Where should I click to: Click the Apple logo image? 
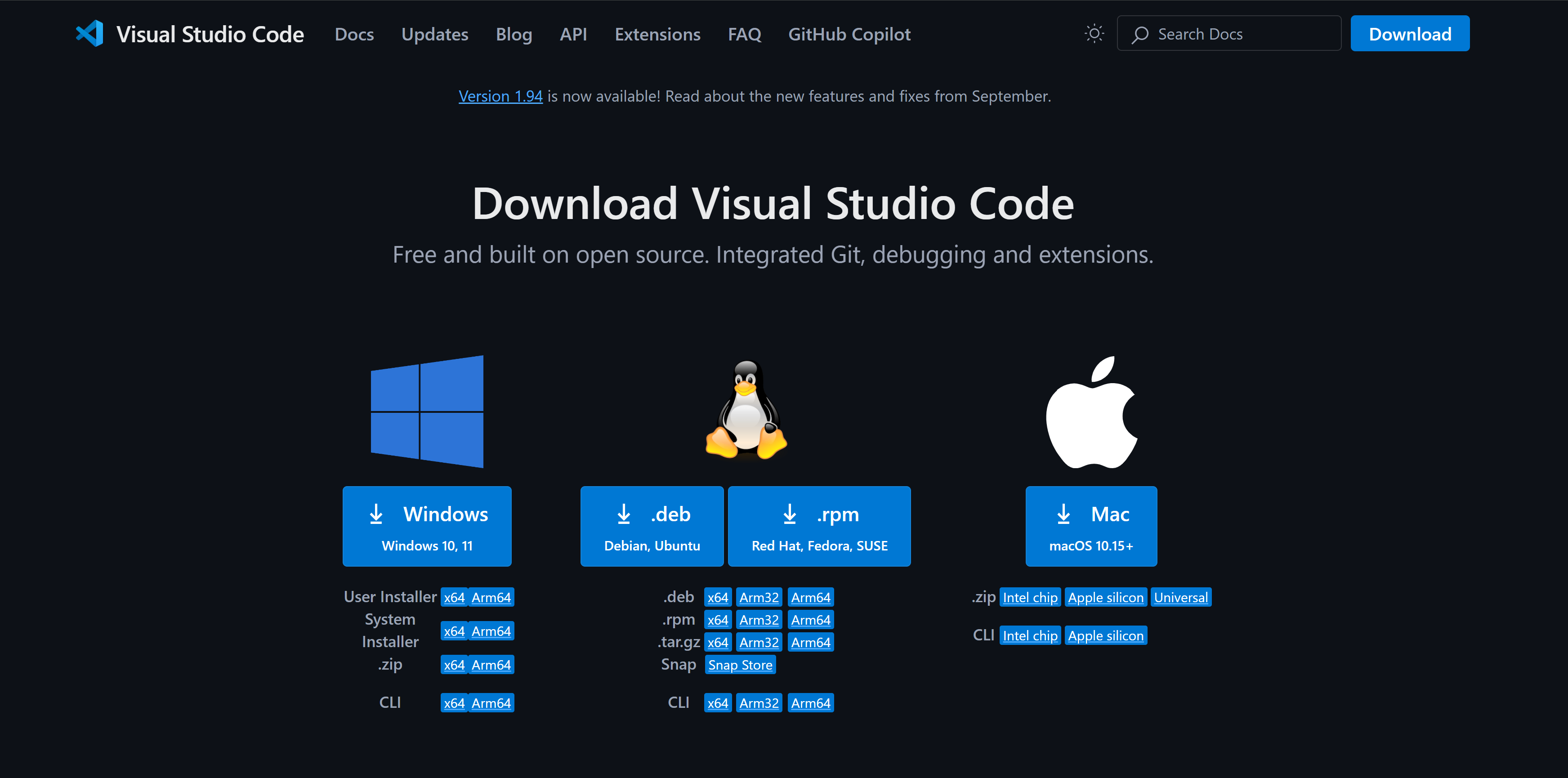(1091, 412)
